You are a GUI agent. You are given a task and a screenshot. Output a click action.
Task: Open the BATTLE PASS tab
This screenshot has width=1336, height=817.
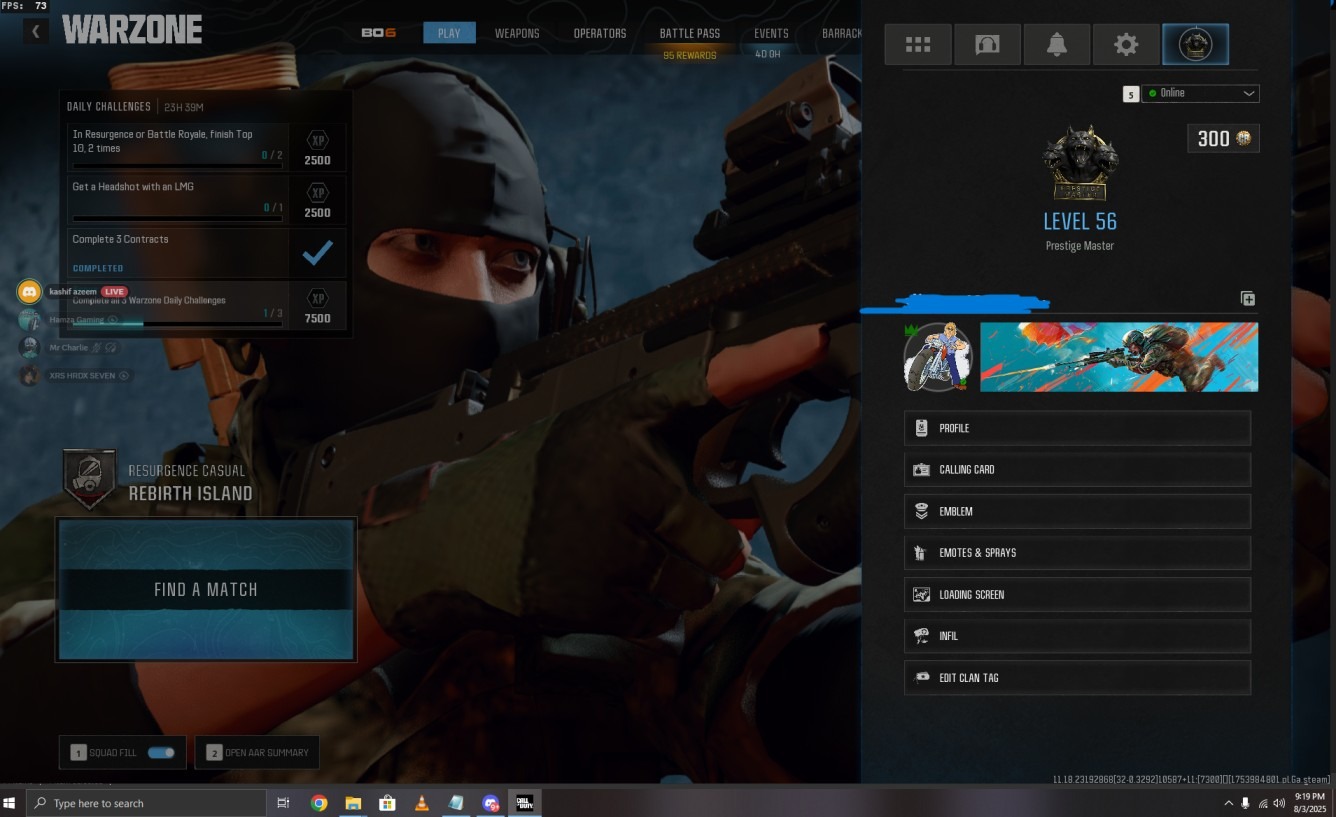pos(690,33)
